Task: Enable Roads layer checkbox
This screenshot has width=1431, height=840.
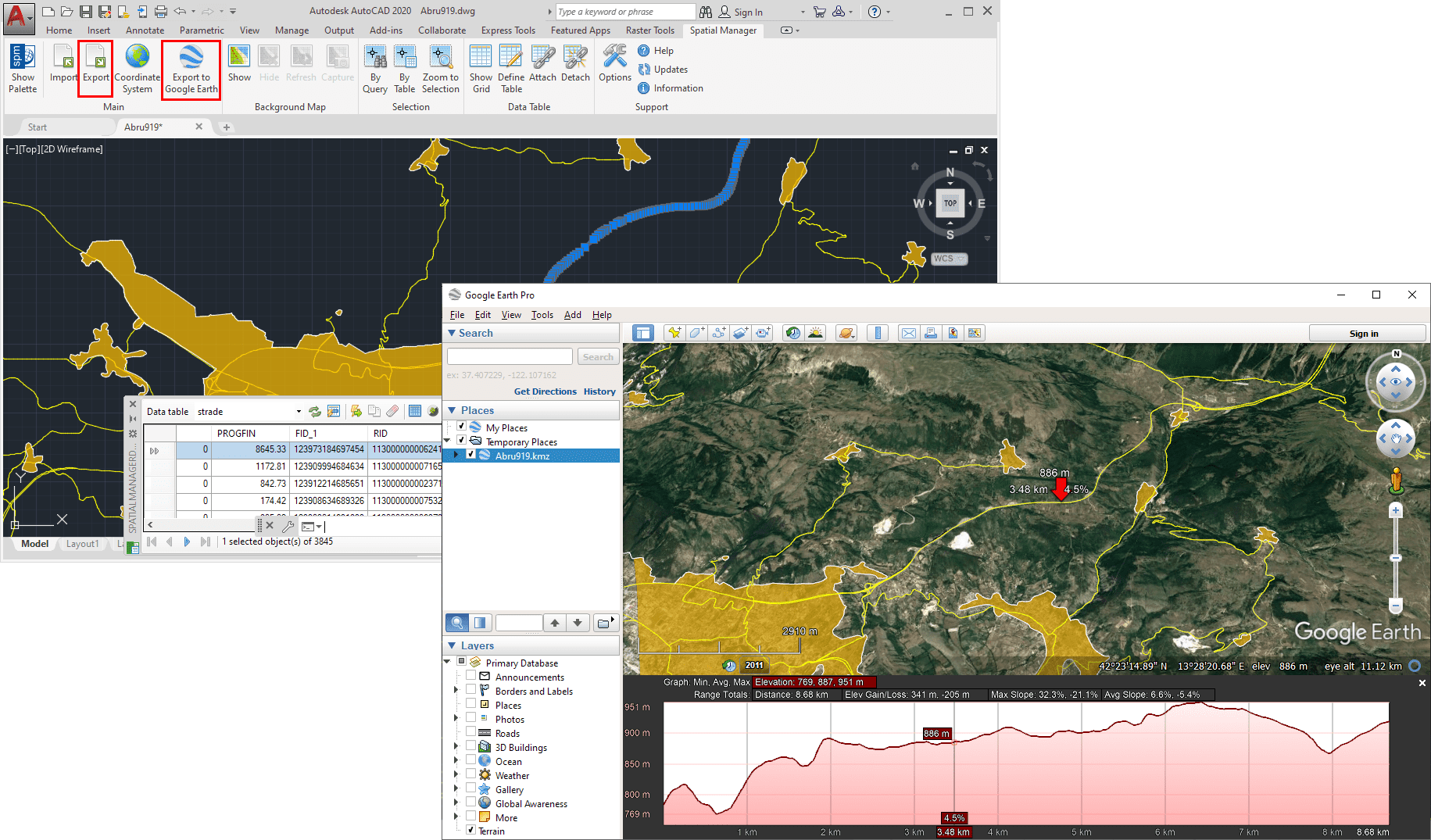Action: (471, 733)
